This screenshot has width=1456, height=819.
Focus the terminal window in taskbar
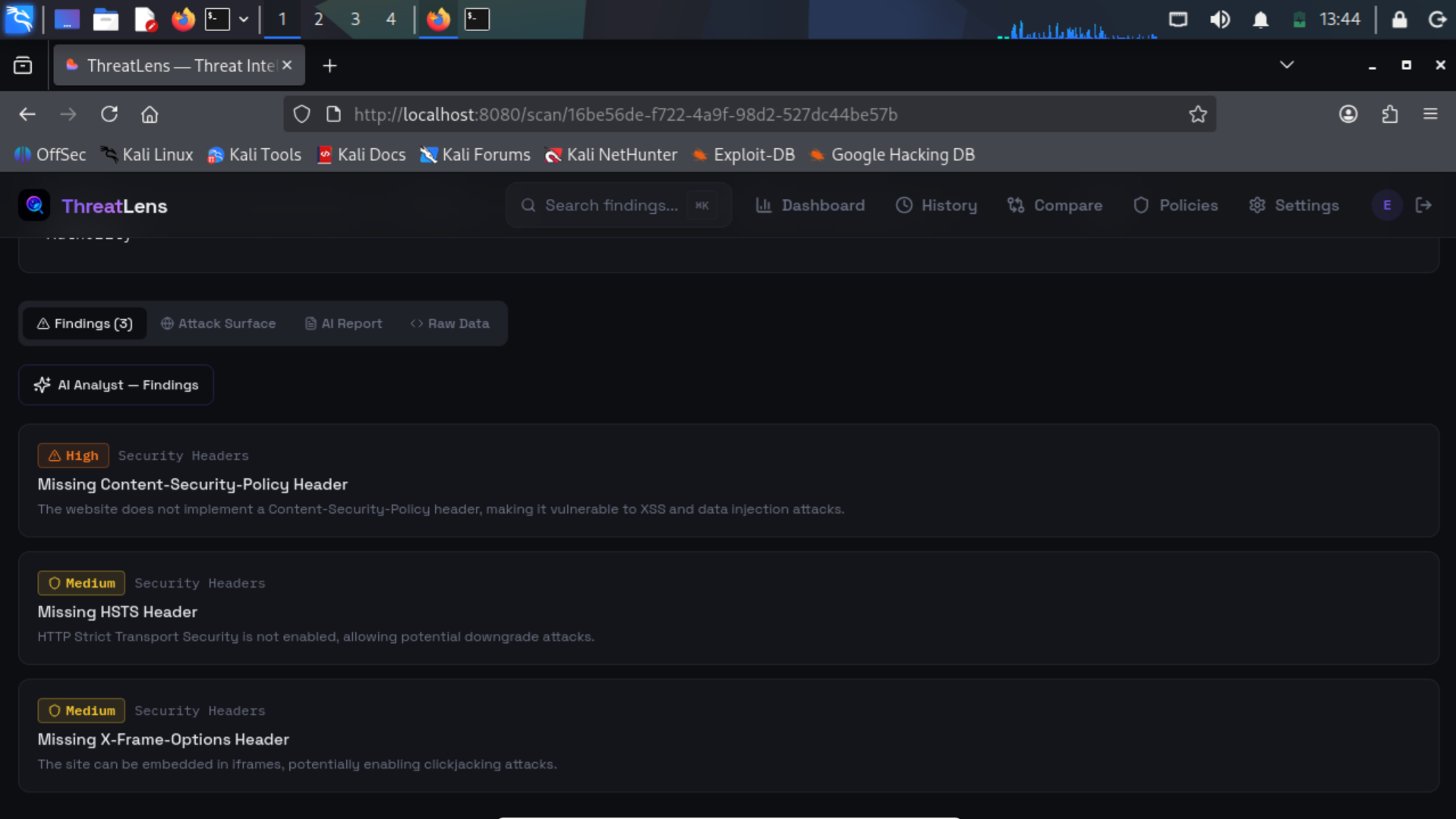(x=477, y=19)
